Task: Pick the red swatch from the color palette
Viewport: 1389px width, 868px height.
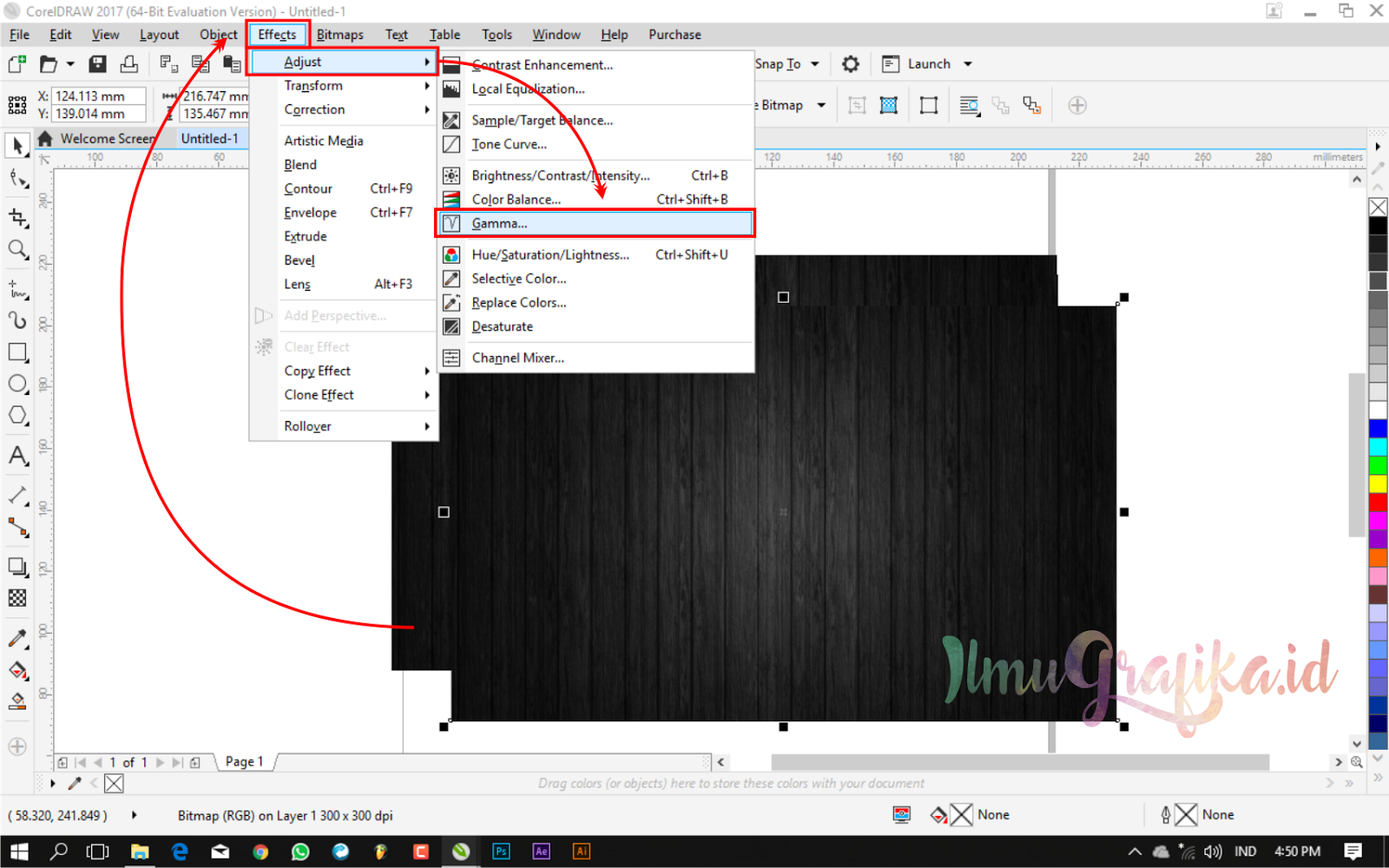Action: point(1379,502)
